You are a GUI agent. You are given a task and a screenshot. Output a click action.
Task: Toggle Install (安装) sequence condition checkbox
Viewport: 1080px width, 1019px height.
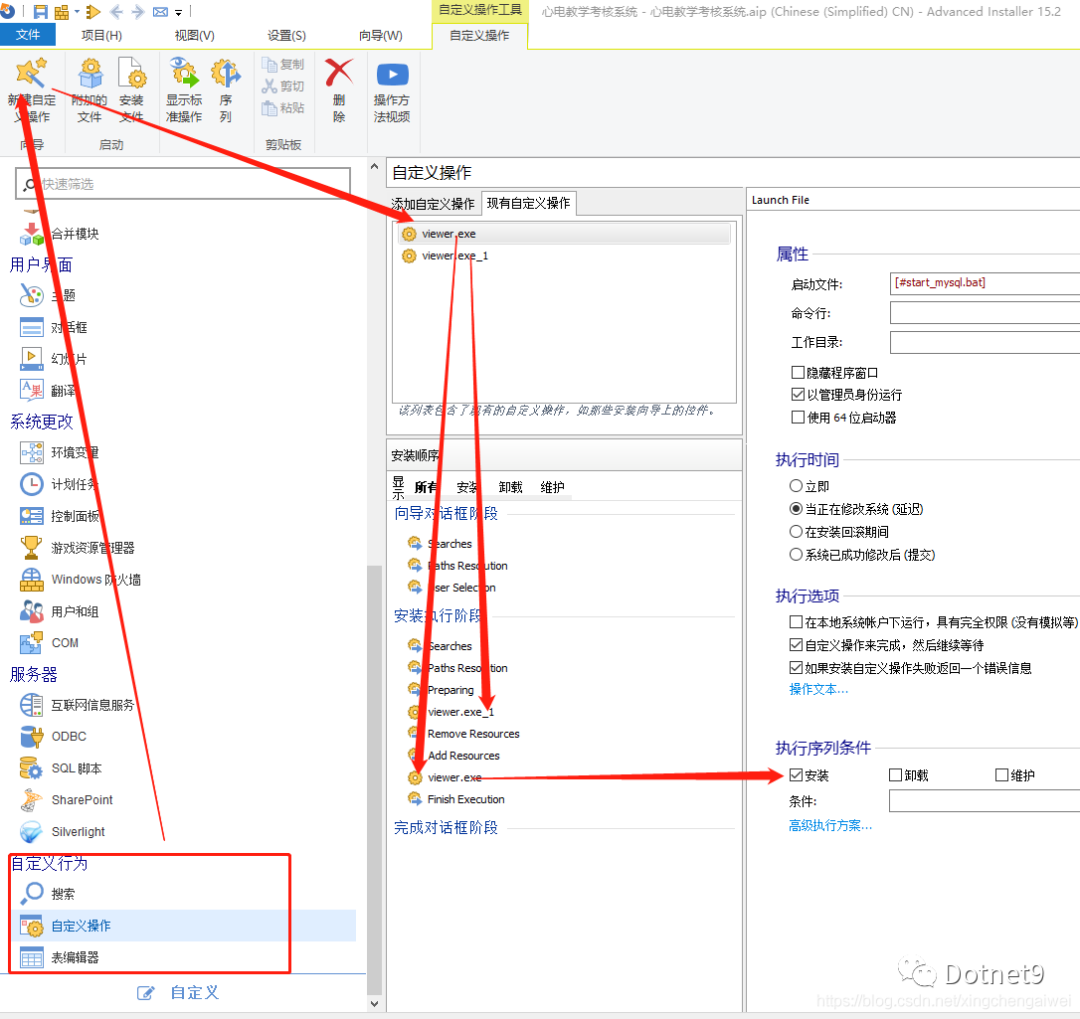coord(796,775)
